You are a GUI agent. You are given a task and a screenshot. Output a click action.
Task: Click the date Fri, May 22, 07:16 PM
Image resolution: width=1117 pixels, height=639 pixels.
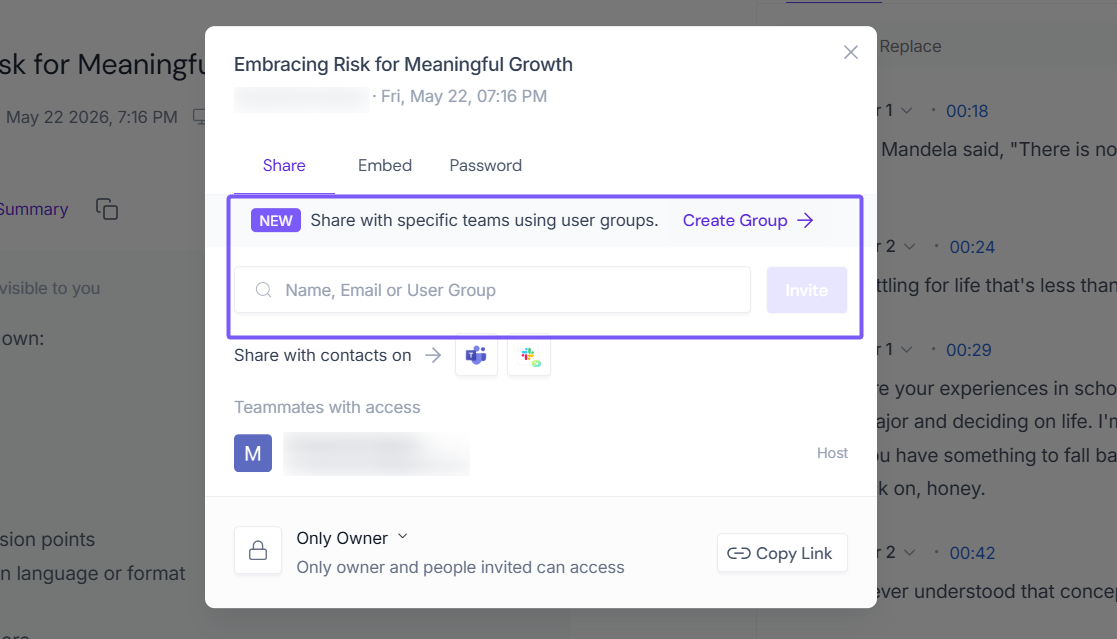coord(464,96)
